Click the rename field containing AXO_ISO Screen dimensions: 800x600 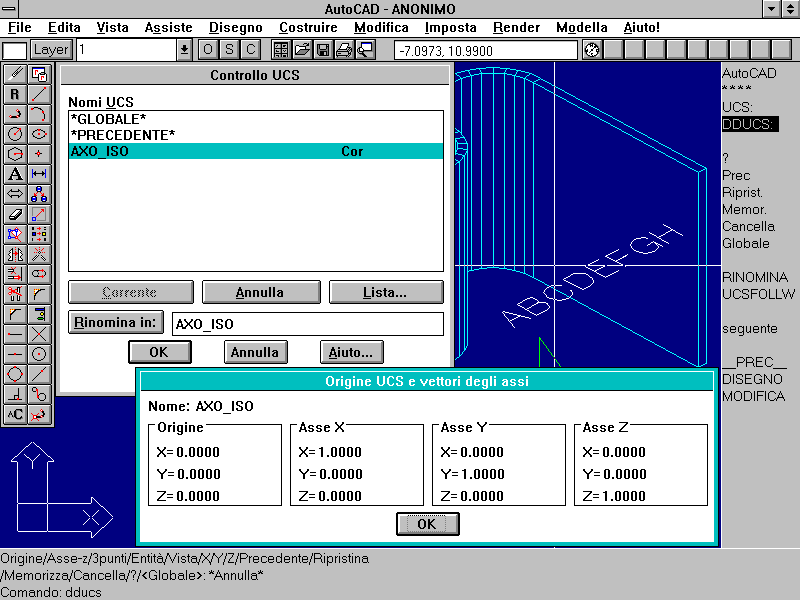click(x=308, y=324)
